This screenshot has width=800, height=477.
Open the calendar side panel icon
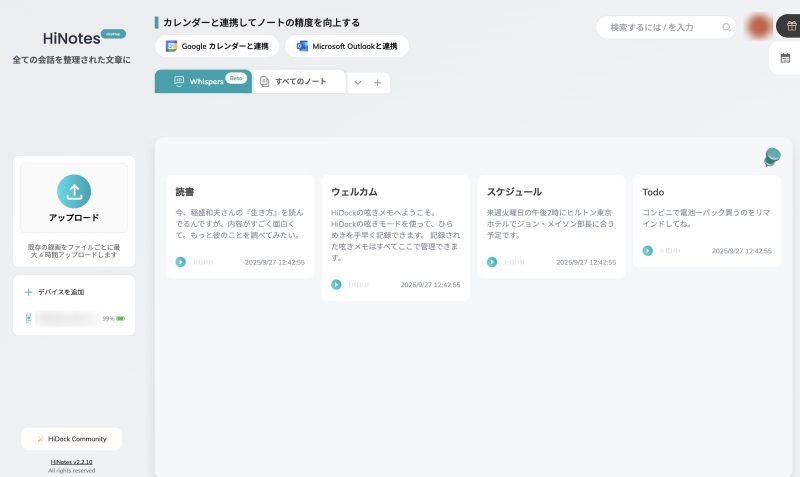click(x=785, y=58)
